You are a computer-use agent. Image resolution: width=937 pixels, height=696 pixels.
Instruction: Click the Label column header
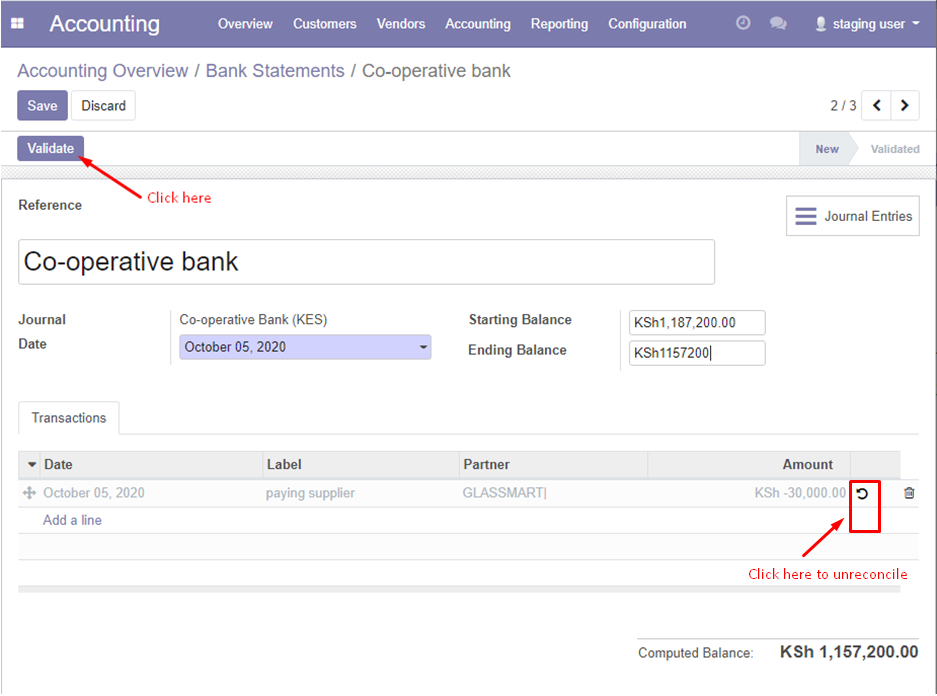pyautogui.click(x=361, y=464)
